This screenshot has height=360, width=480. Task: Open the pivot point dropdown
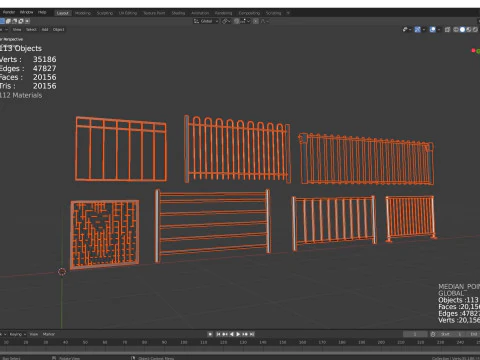(x=226, y=21)
